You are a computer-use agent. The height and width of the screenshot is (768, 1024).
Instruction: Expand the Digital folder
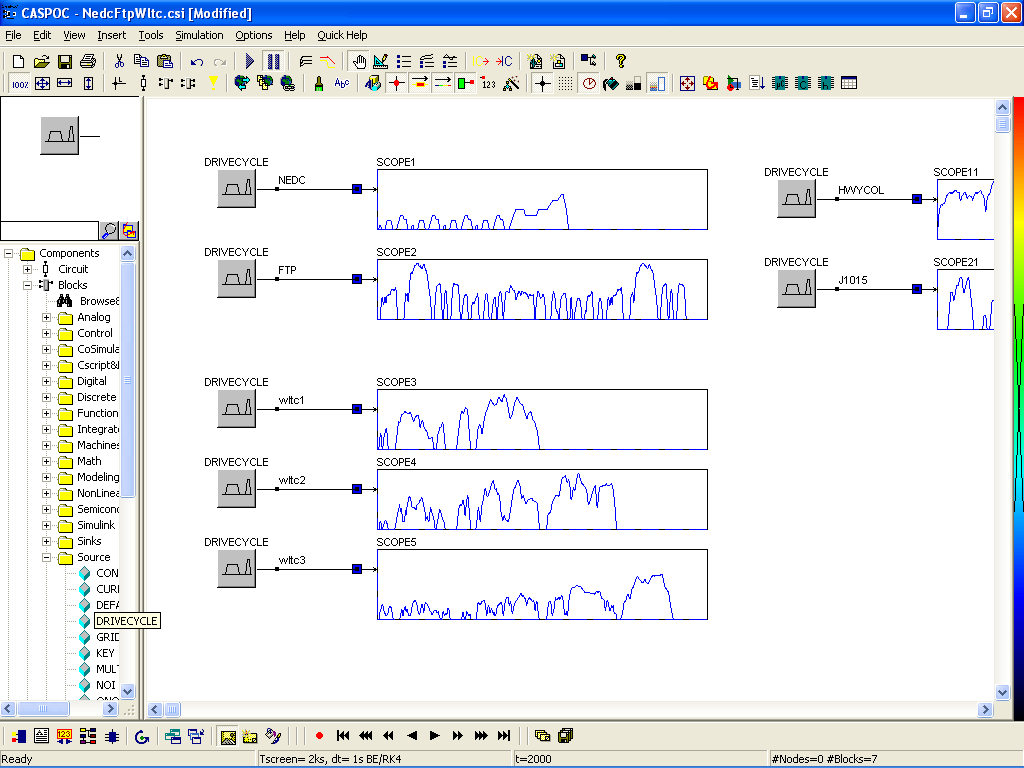[46, 381]
